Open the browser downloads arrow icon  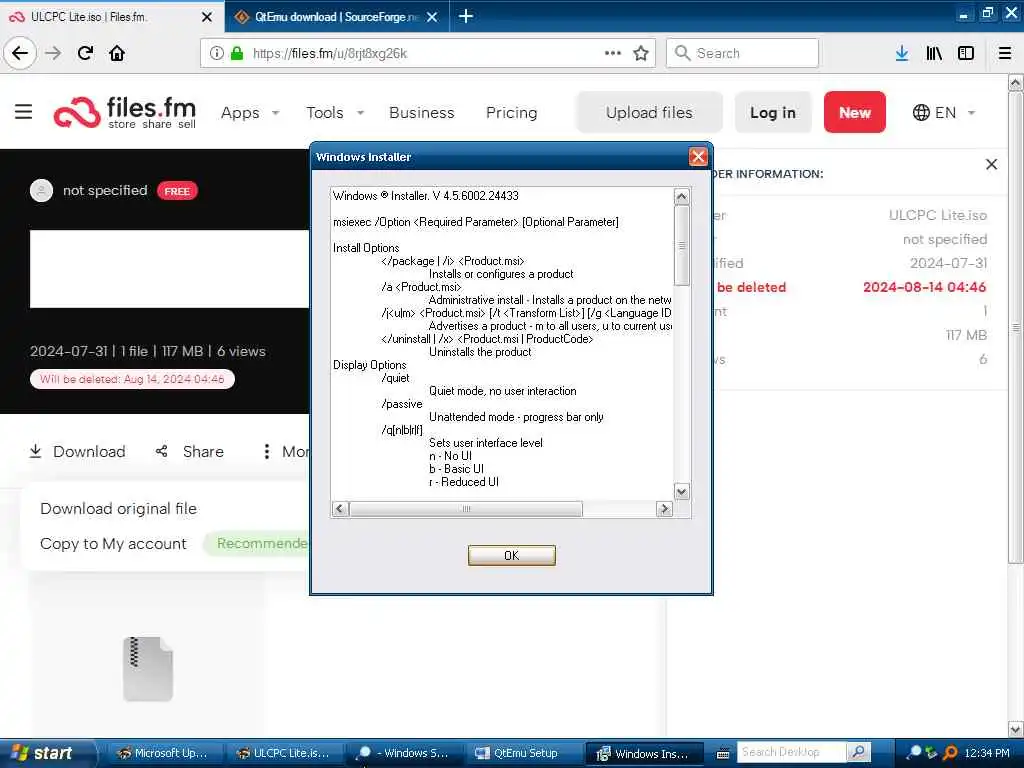coord(902,53)
